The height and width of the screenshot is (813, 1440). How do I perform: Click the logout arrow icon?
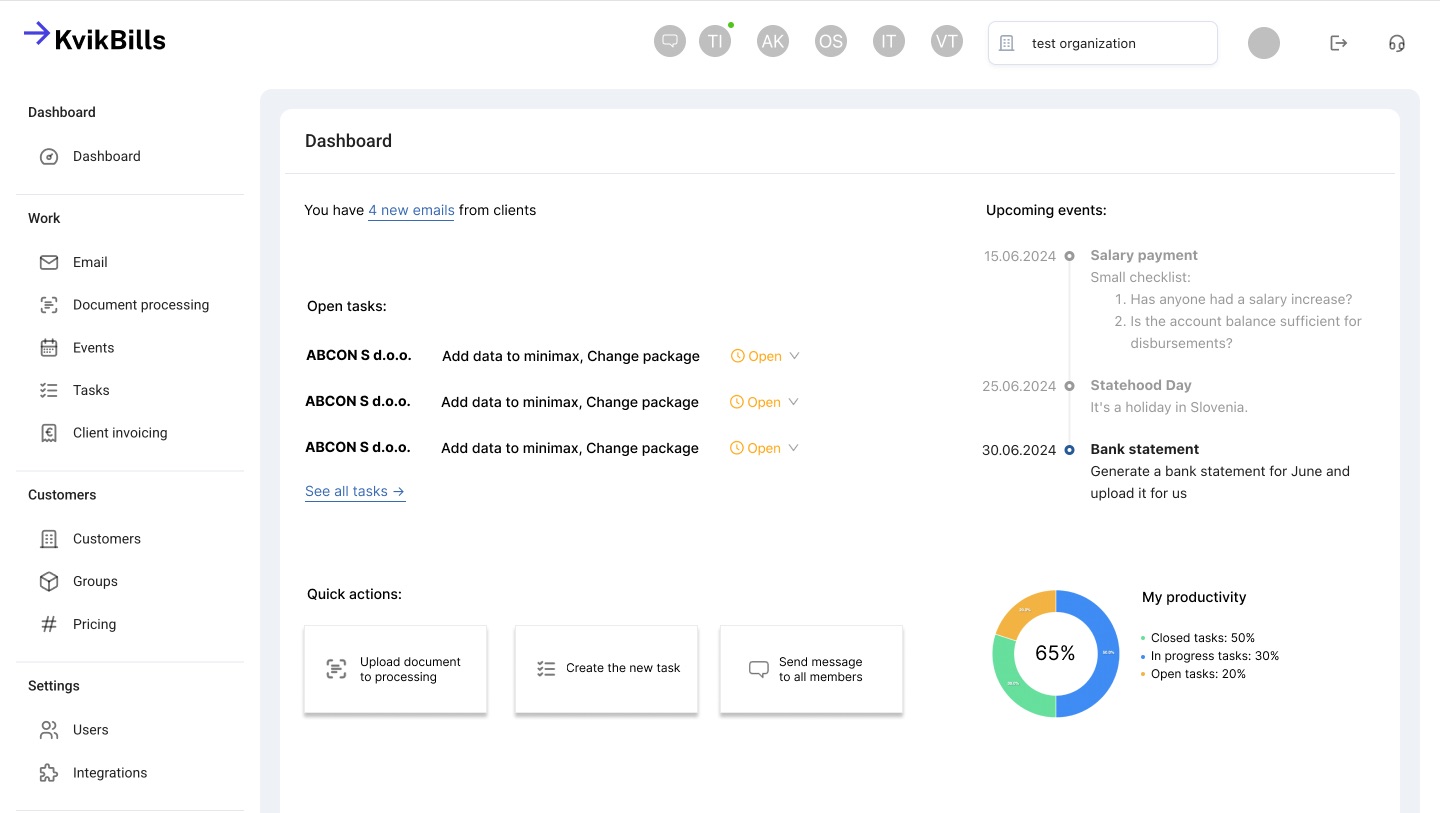pos(1338,43)
